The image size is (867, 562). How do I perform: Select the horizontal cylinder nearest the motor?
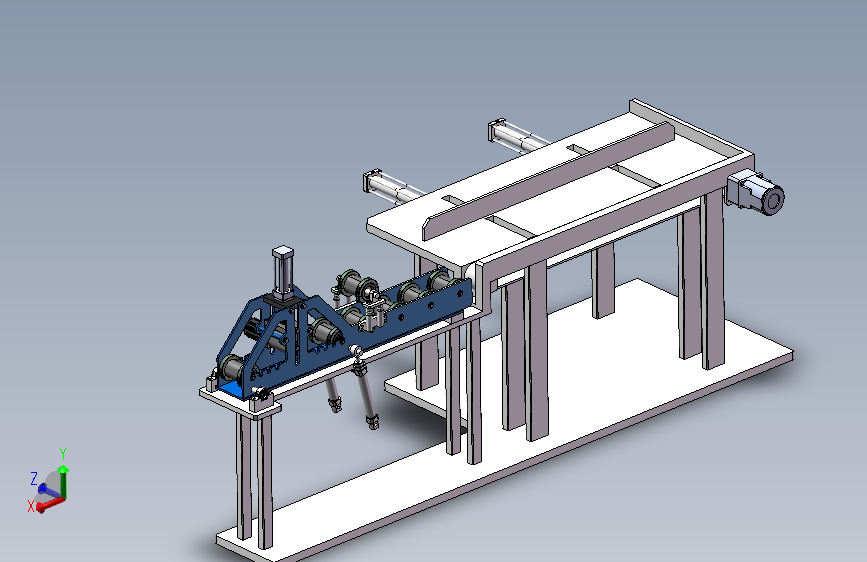coord(518,136)
